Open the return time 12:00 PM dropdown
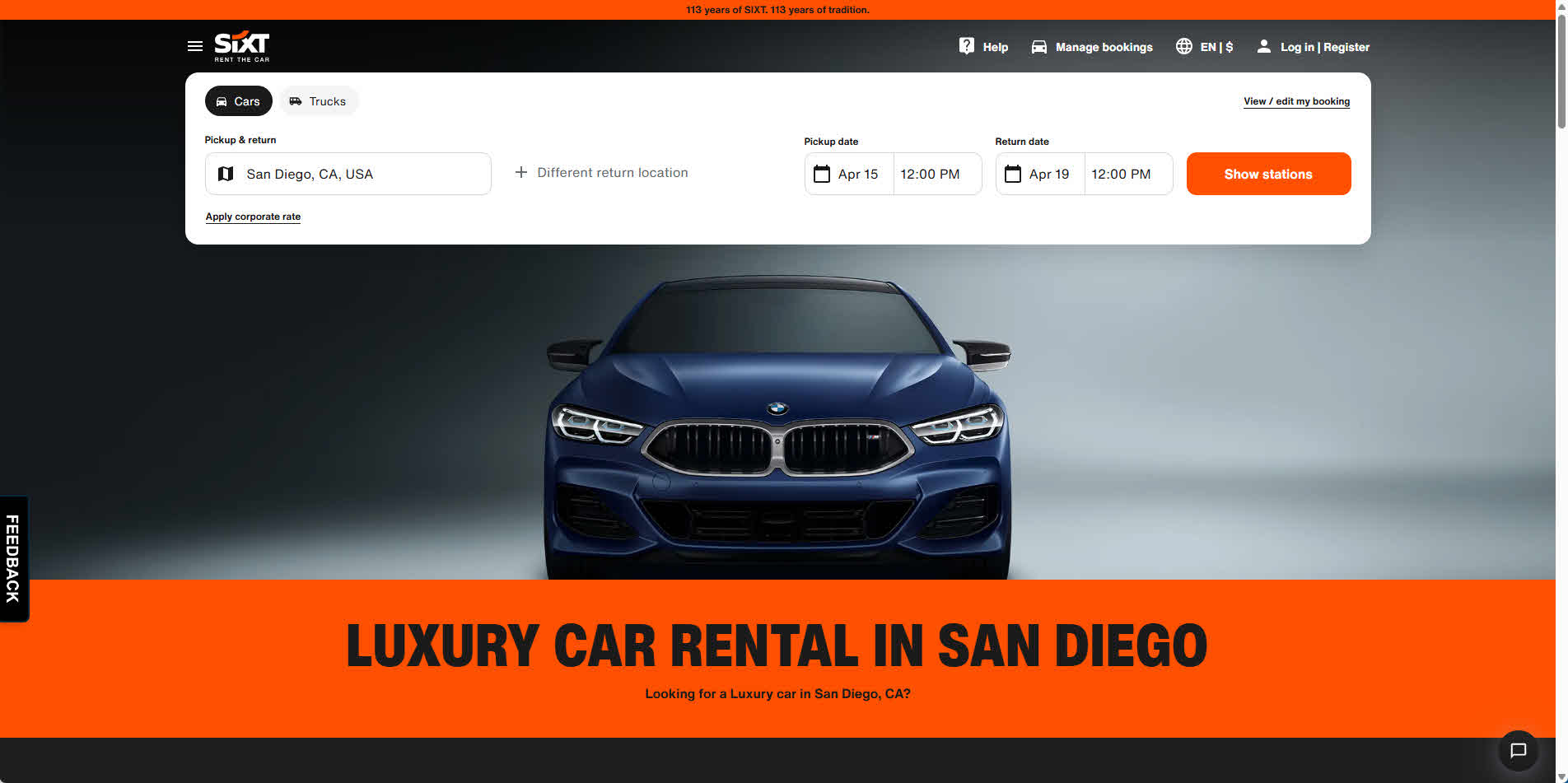 [x=1122, y=174]
